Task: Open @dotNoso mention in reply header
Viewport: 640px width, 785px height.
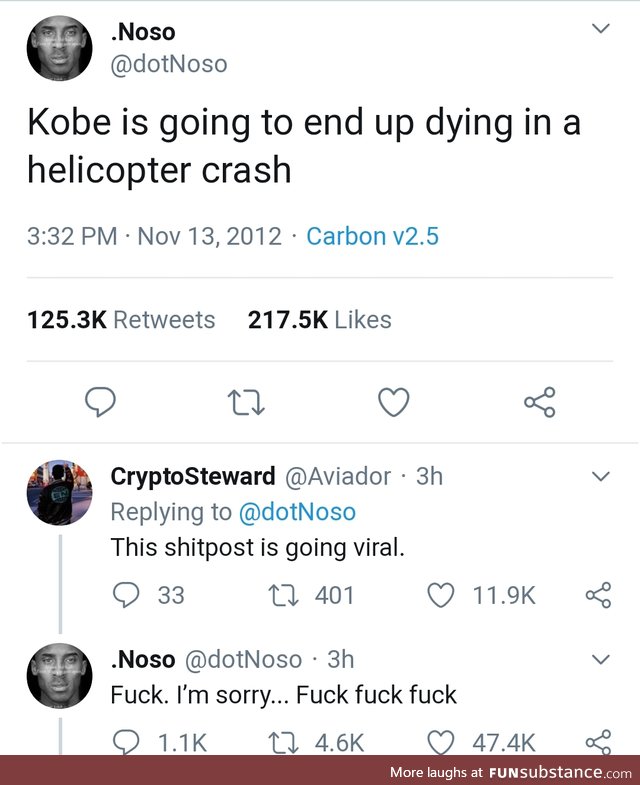Action: tap(297, 512)
